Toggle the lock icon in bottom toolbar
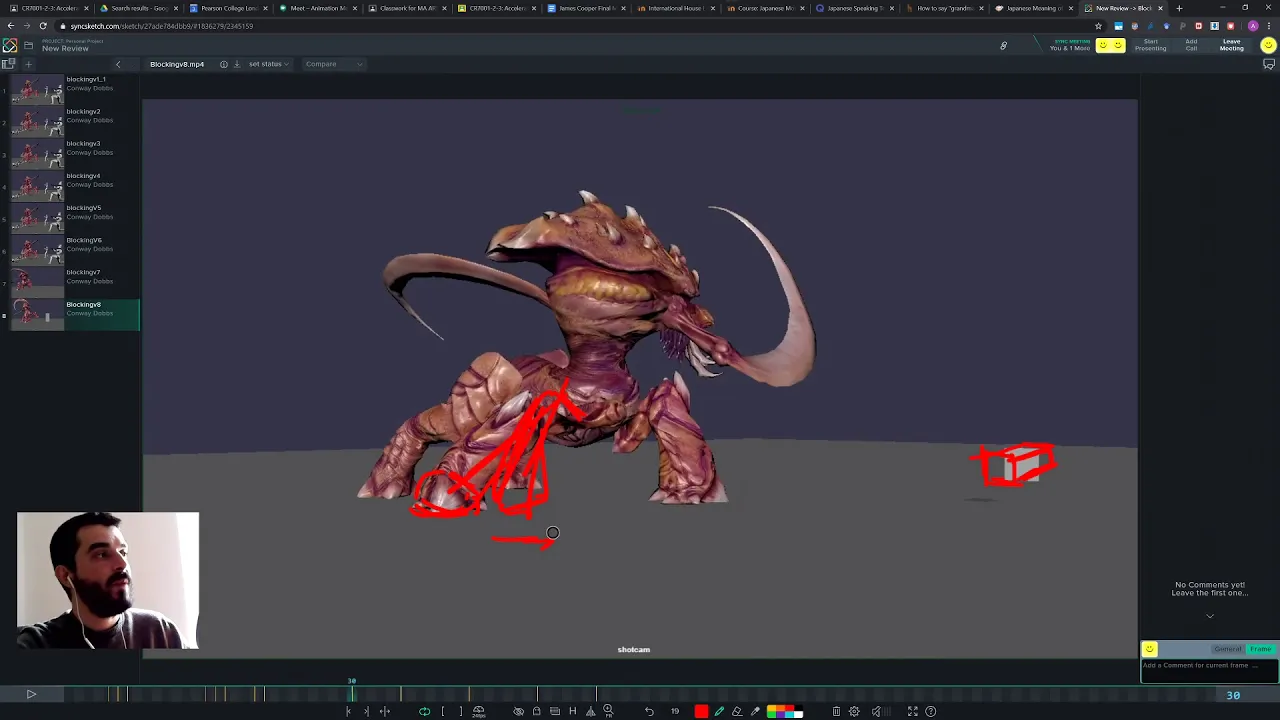The width and height of the screenshot is (1280, 720). 536,711
